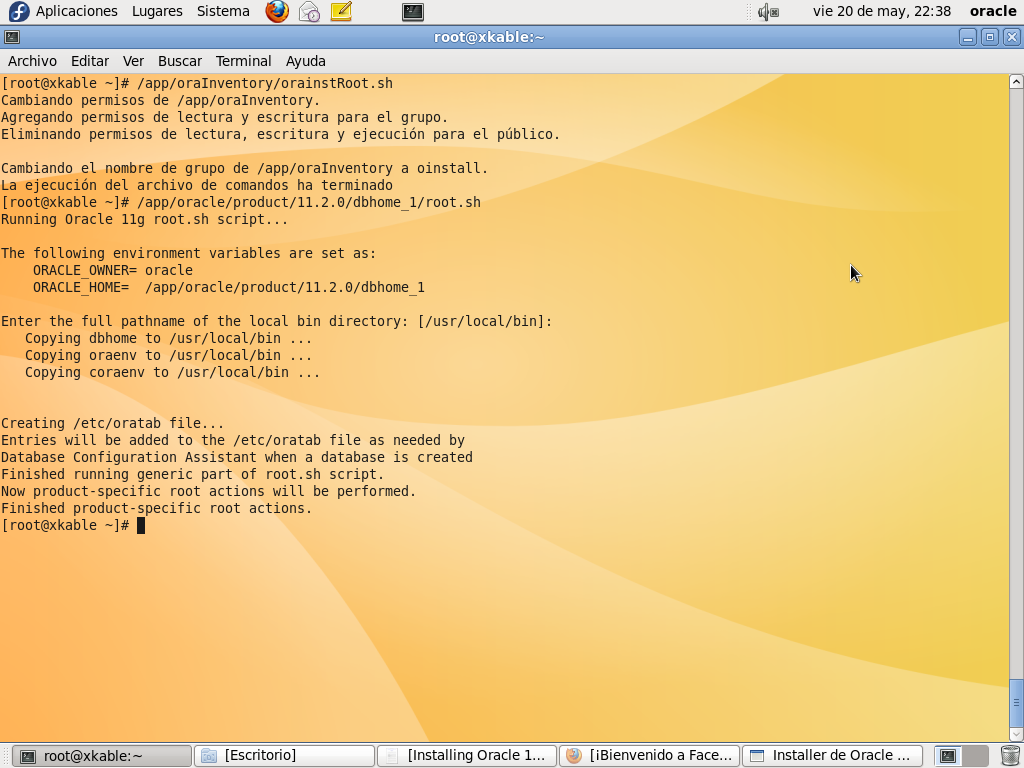Click the line 'Agregando permisos de lectura y escritura'
Viewport: 1024px width, 768px height.
tap(225, 118)
